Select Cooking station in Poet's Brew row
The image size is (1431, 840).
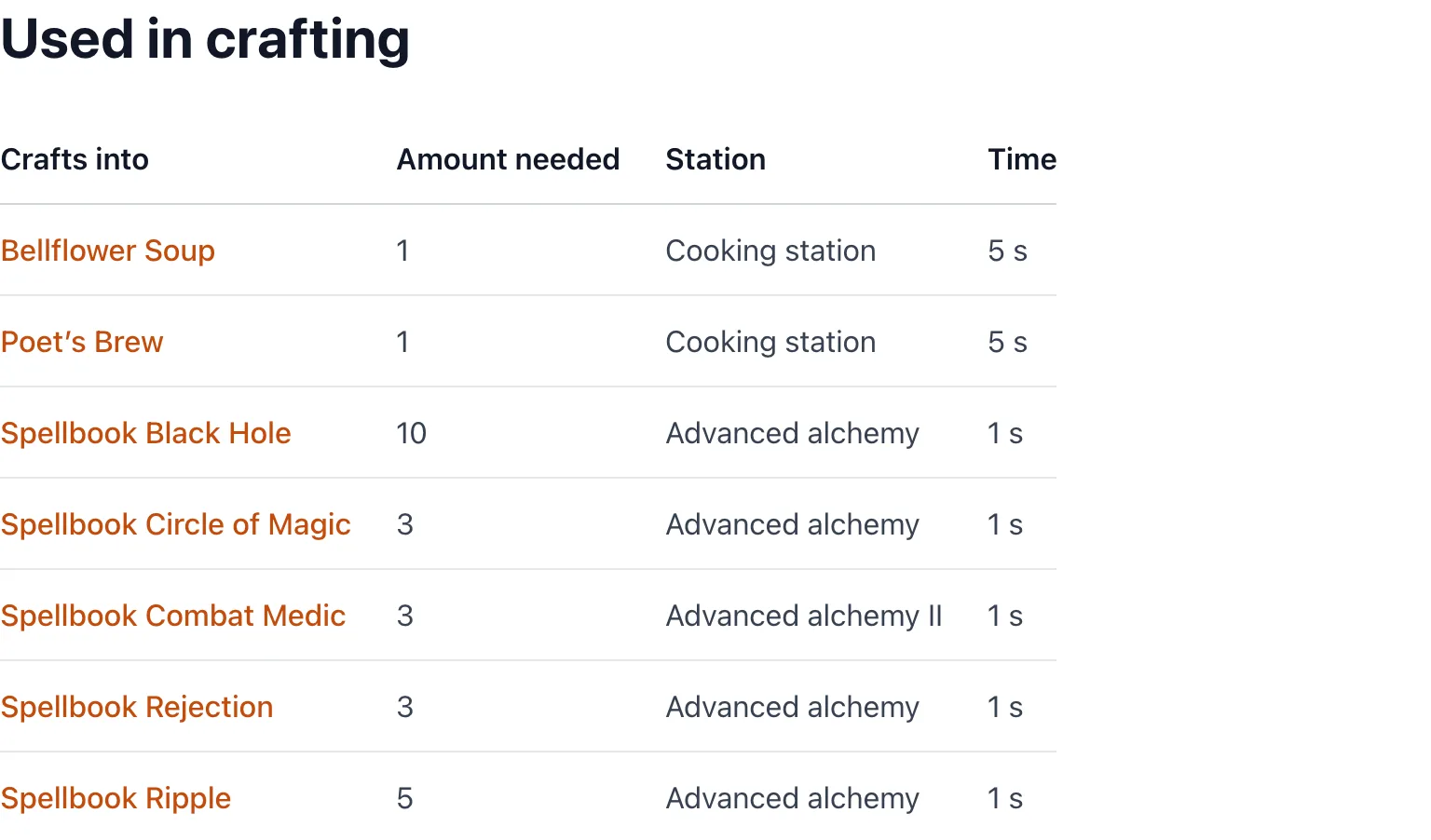770,342
